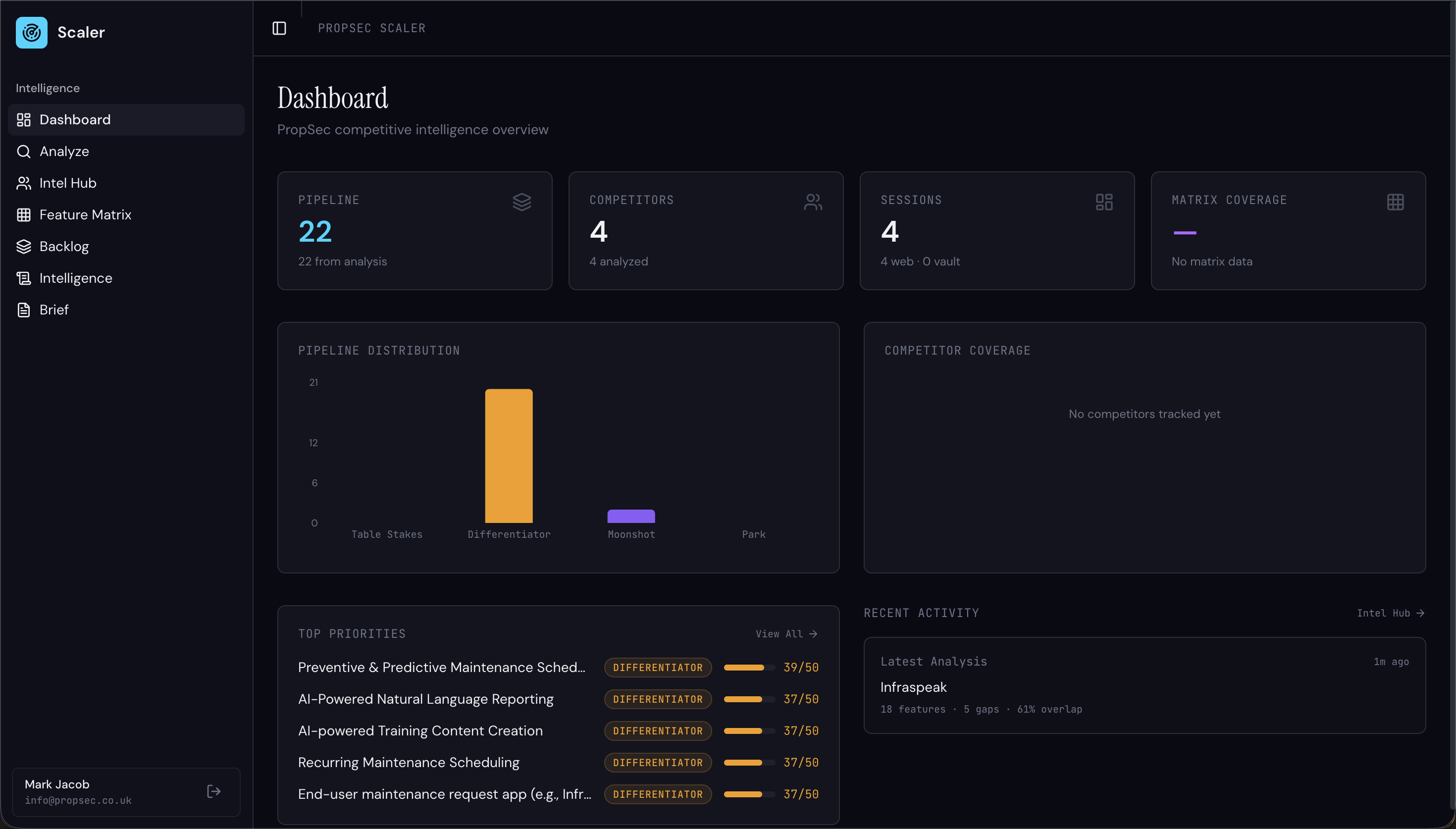Image resolution: width=1456 pixels, height=829 pixels.
Task: Click the Pipeline stat card
Action: tap(415, 231)
